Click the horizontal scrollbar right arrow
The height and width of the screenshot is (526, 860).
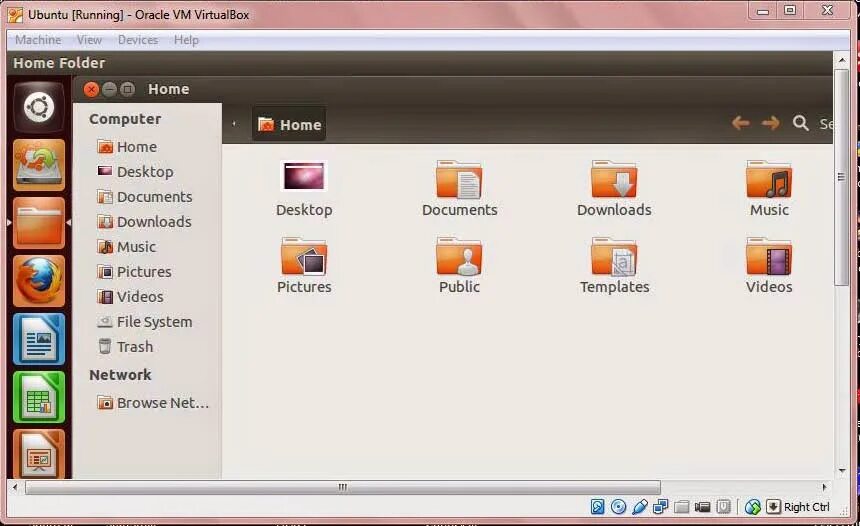coord(824,487)
